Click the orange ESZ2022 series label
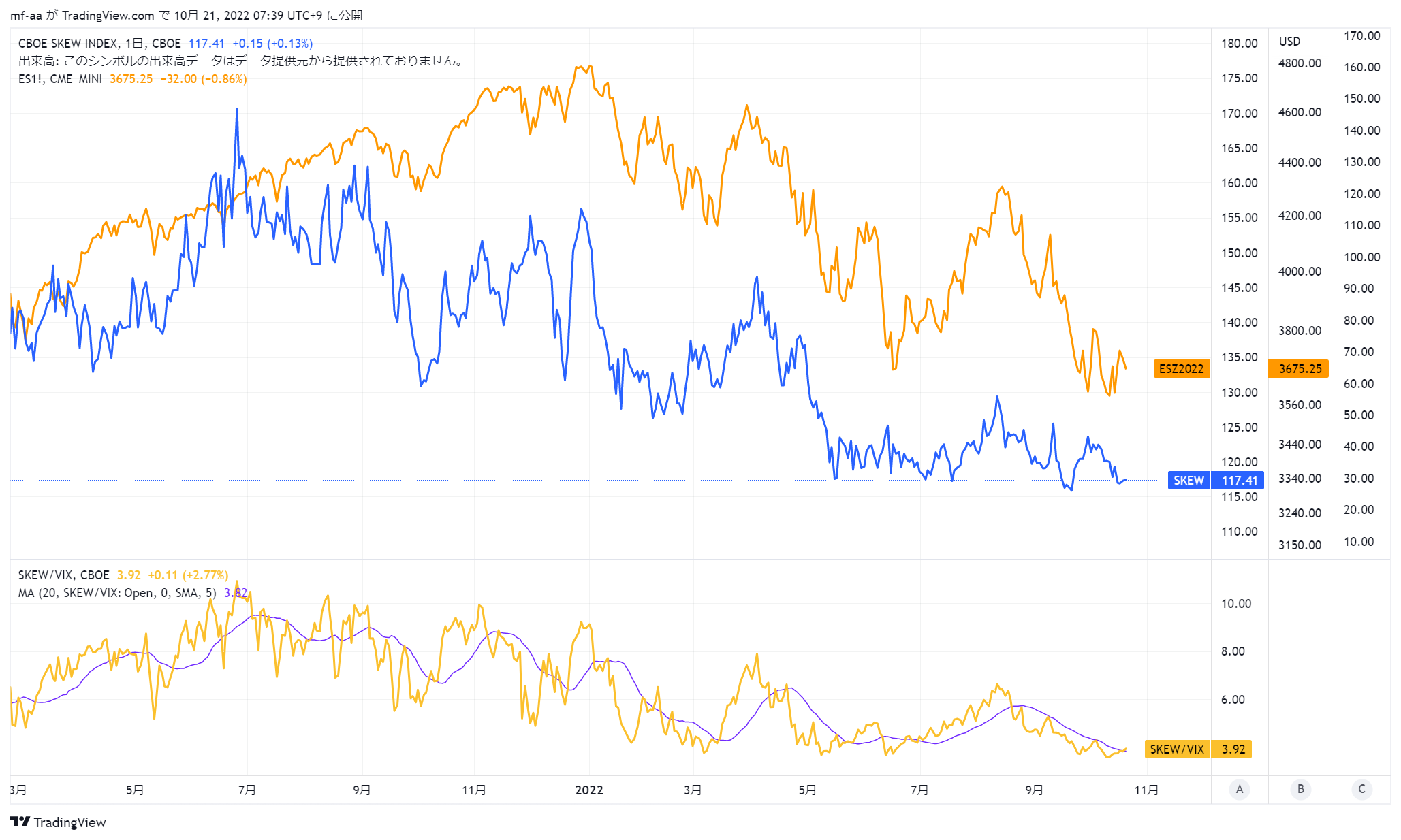 [x=1182, y=368]
